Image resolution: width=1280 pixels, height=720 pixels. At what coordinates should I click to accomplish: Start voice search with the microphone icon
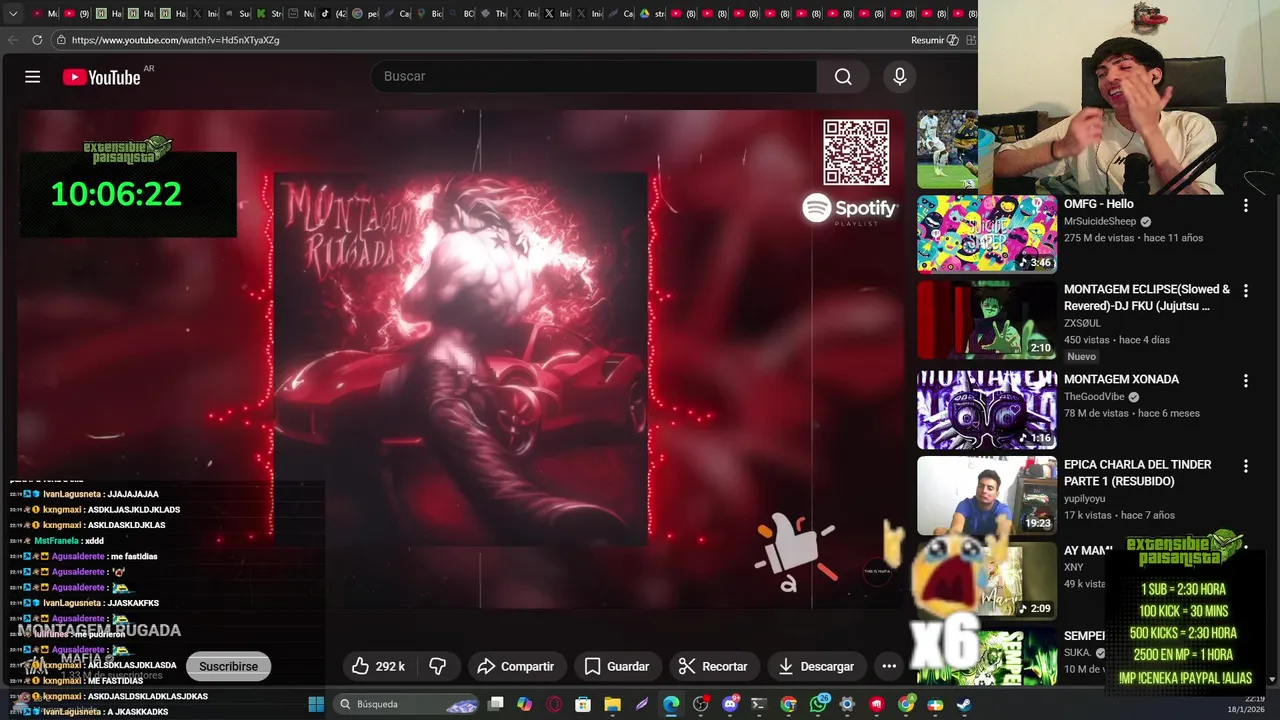pyautogui.click(x=899, y=76)
